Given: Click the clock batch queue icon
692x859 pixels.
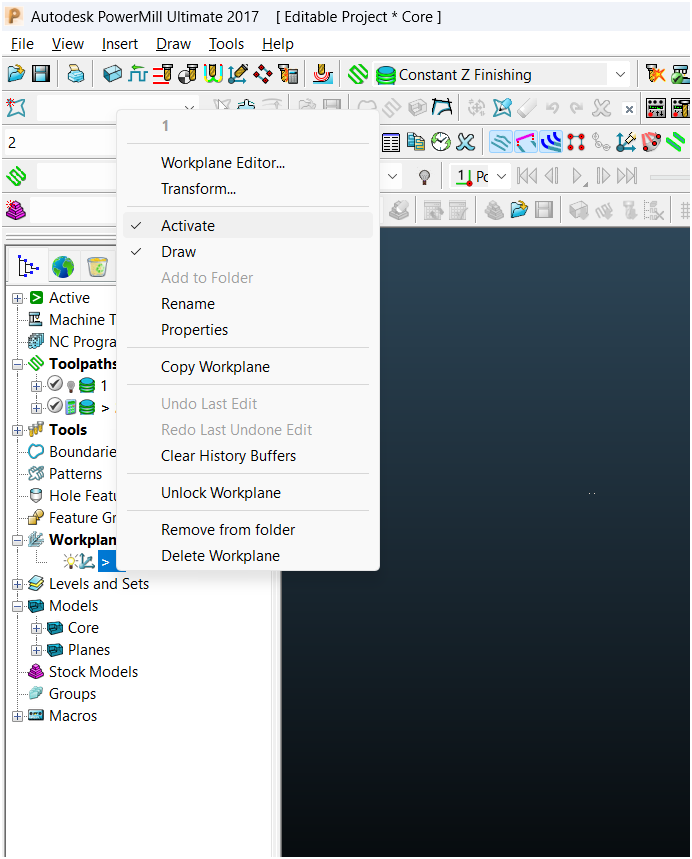Looking at the screenshot, I should pyautogui.click(x=441, y=142).
